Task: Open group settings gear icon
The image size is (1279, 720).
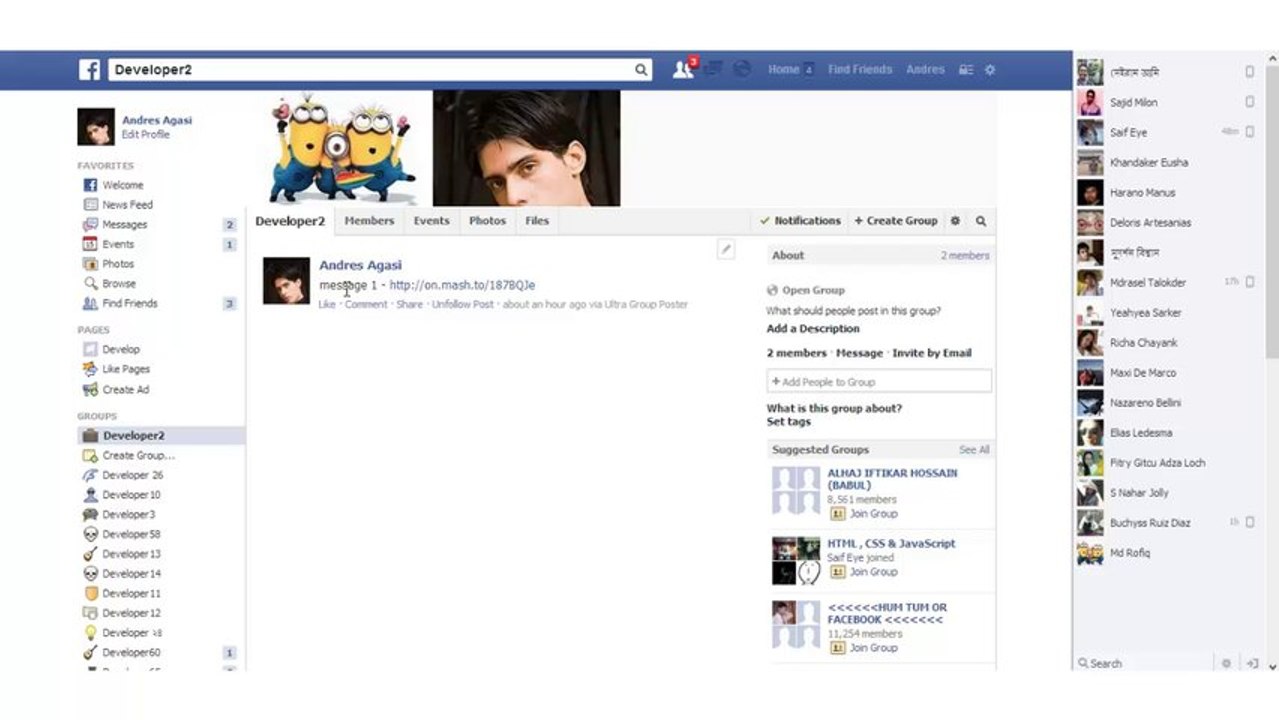Action: (955, 221)
